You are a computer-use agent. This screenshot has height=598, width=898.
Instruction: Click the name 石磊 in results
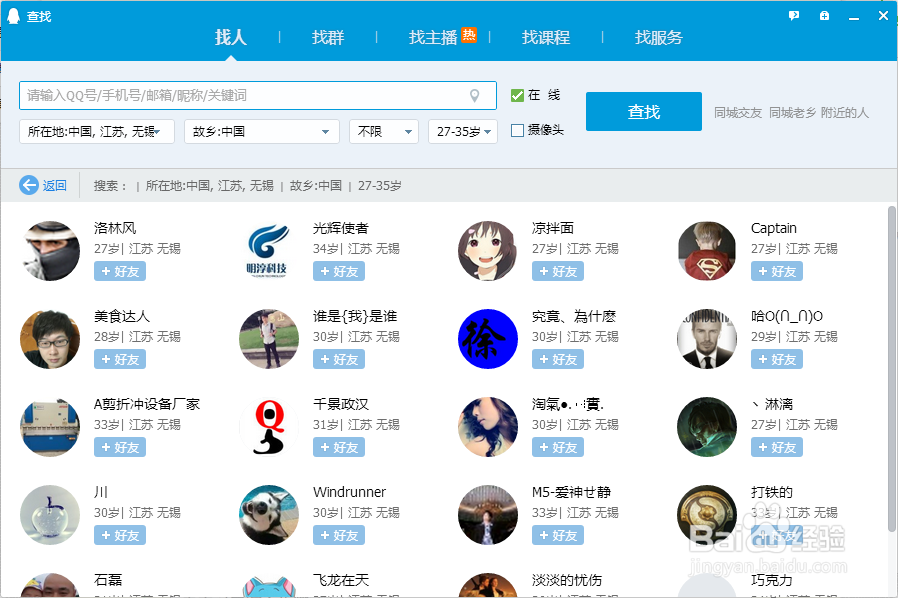(x=108, y=580)
